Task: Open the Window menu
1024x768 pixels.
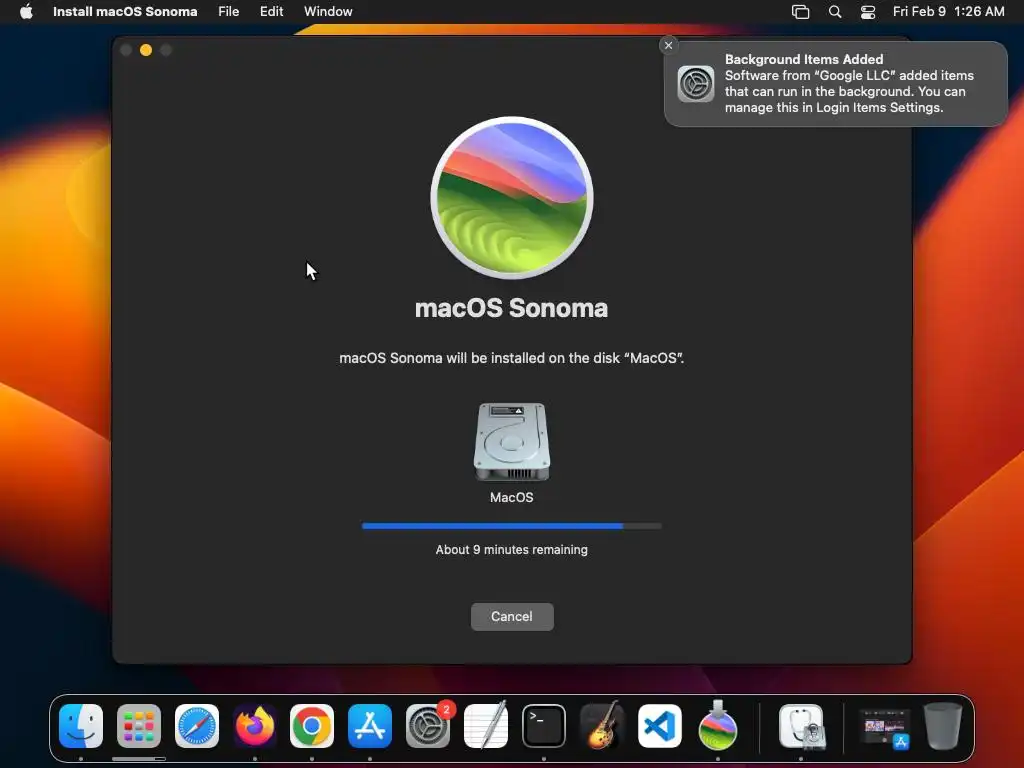Action: point(328,12)
